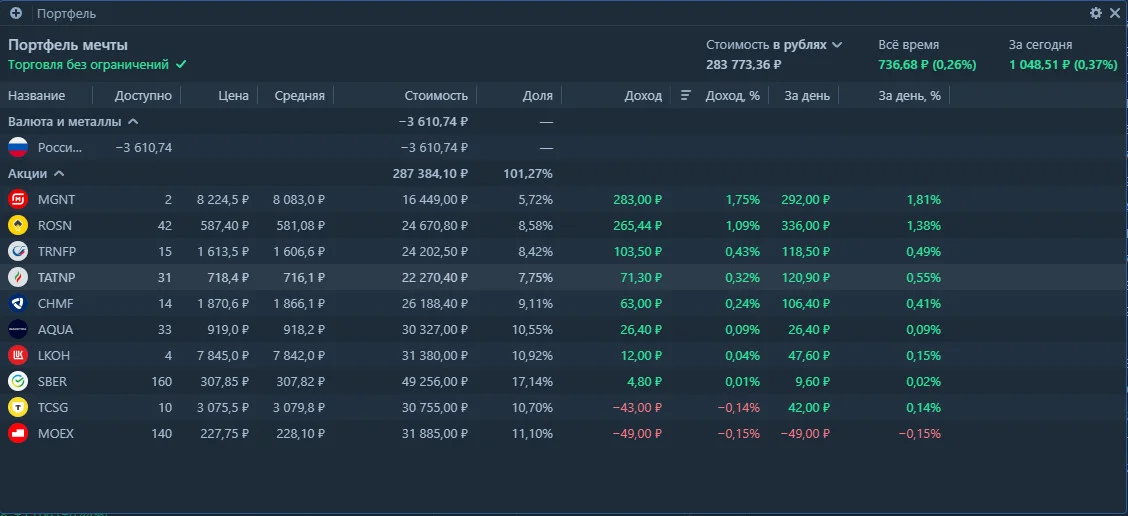This screenshot has width=1128, height=516.
Task: Click the AQUA company logo icon
Action: pos(18,329)
